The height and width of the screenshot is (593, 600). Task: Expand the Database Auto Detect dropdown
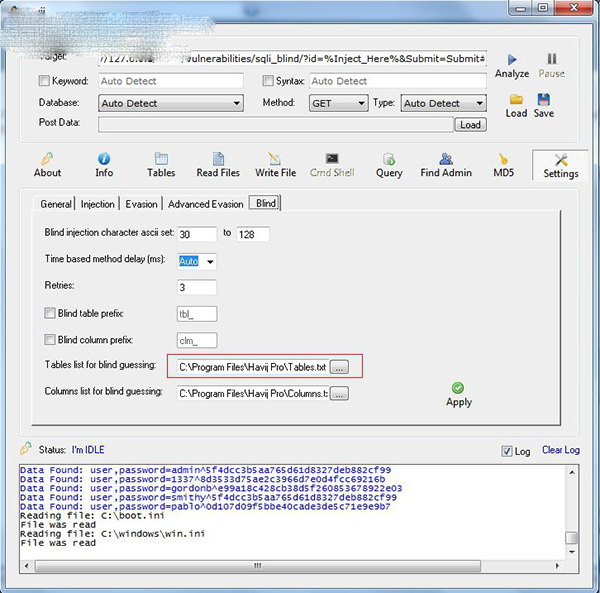(x=236, y=103)
